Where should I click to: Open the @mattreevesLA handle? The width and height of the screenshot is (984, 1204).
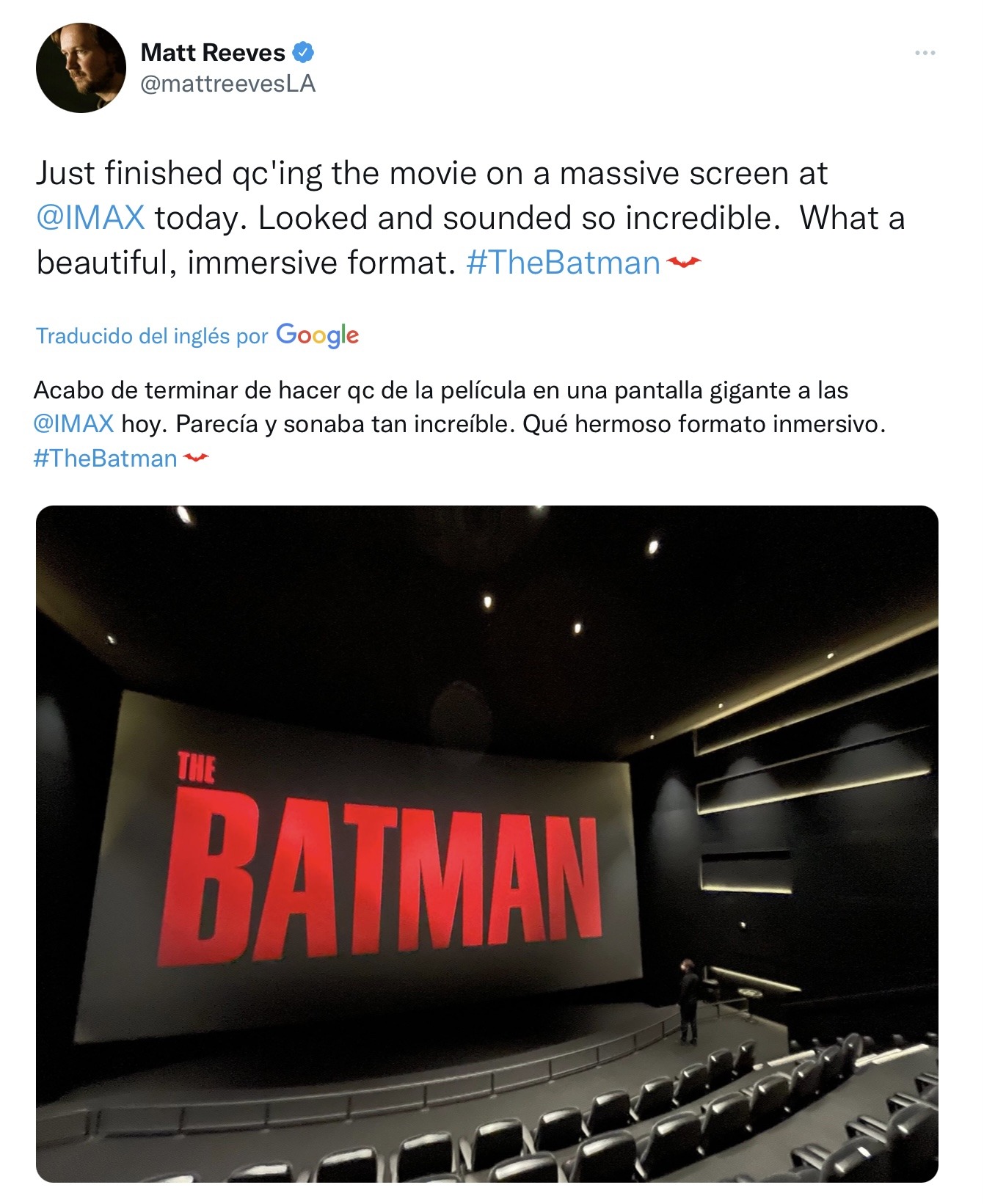tap(227, 84)
